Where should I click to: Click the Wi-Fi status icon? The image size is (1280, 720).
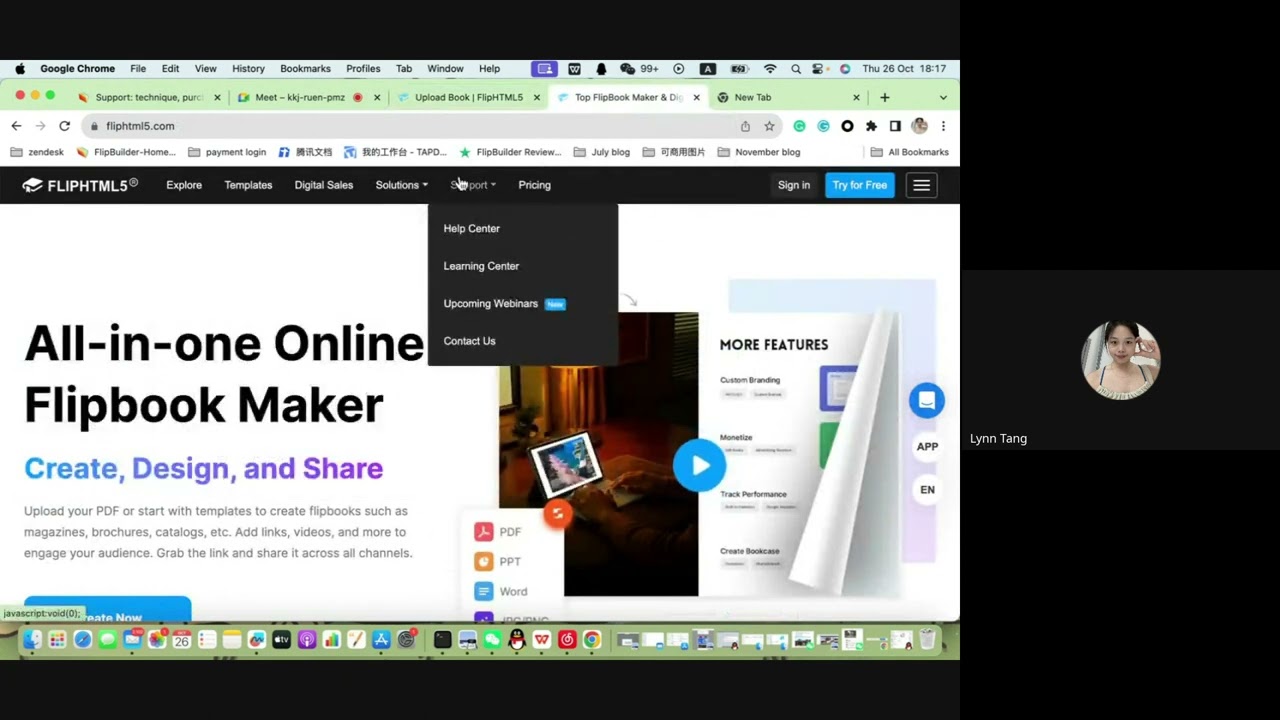tap(770, 69)
